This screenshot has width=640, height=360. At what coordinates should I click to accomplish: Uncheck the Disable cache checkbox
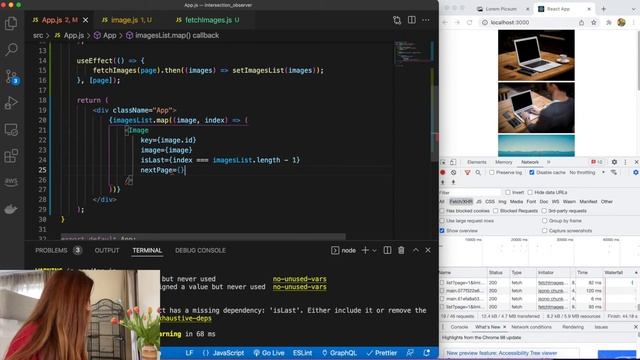tap(531, 173)
